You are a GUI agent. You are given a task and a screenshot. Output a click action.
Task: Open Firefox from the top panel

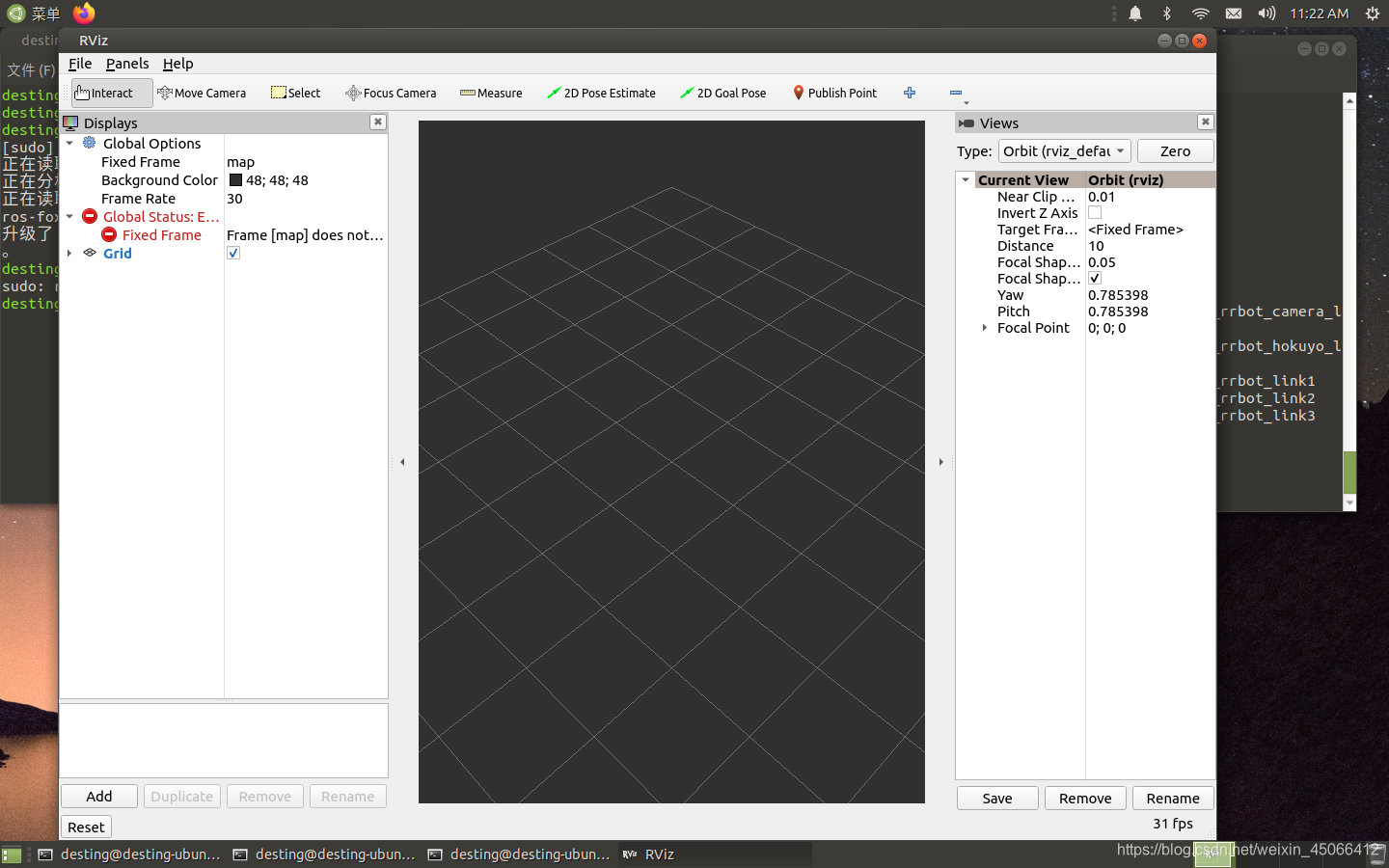84,14
